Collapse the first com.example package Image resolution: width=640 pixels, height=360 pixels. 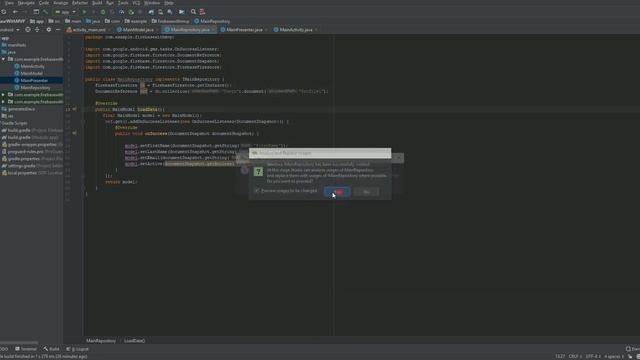4,59
